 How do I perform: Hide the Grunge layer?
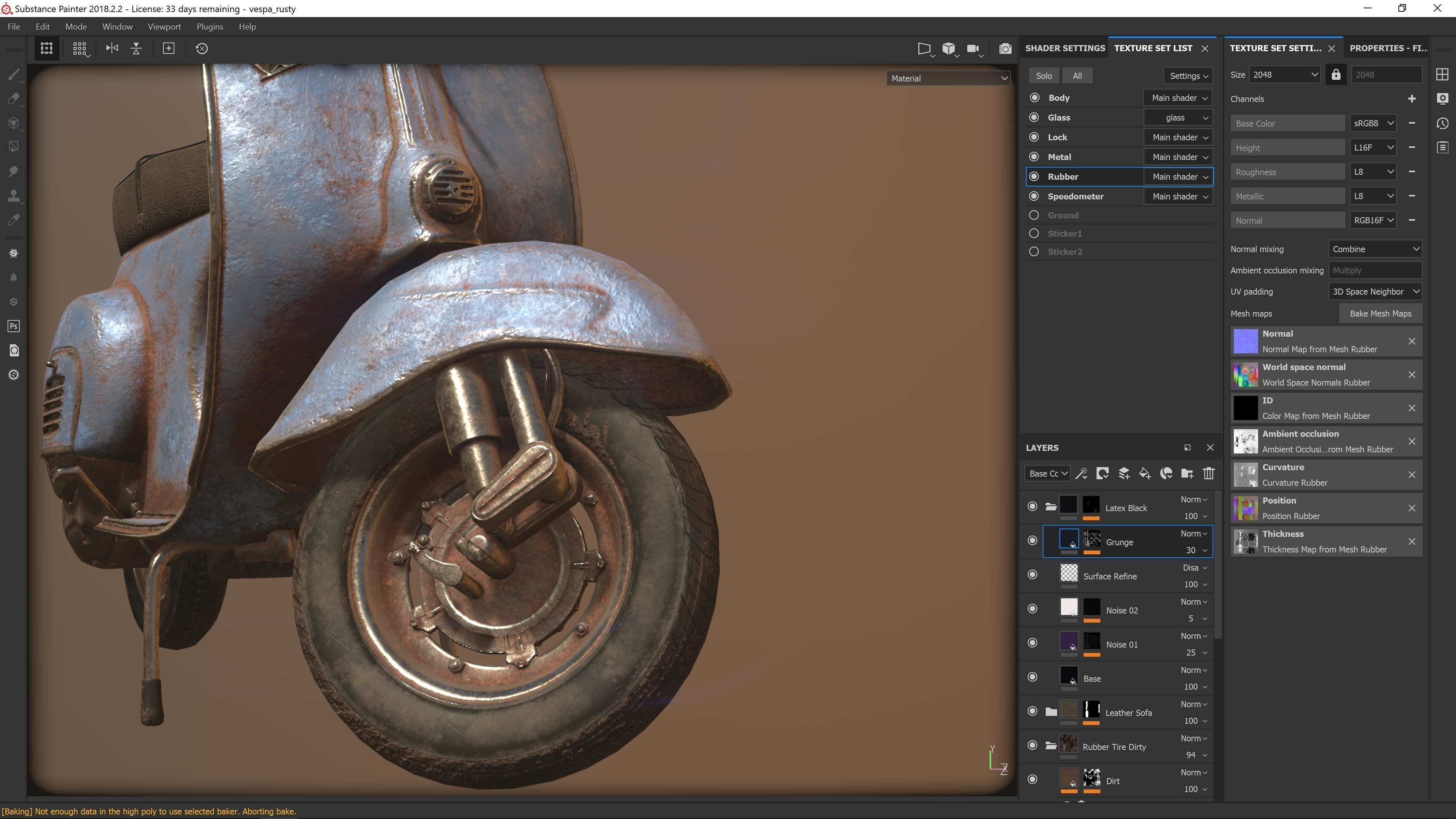pos(1032,540)
